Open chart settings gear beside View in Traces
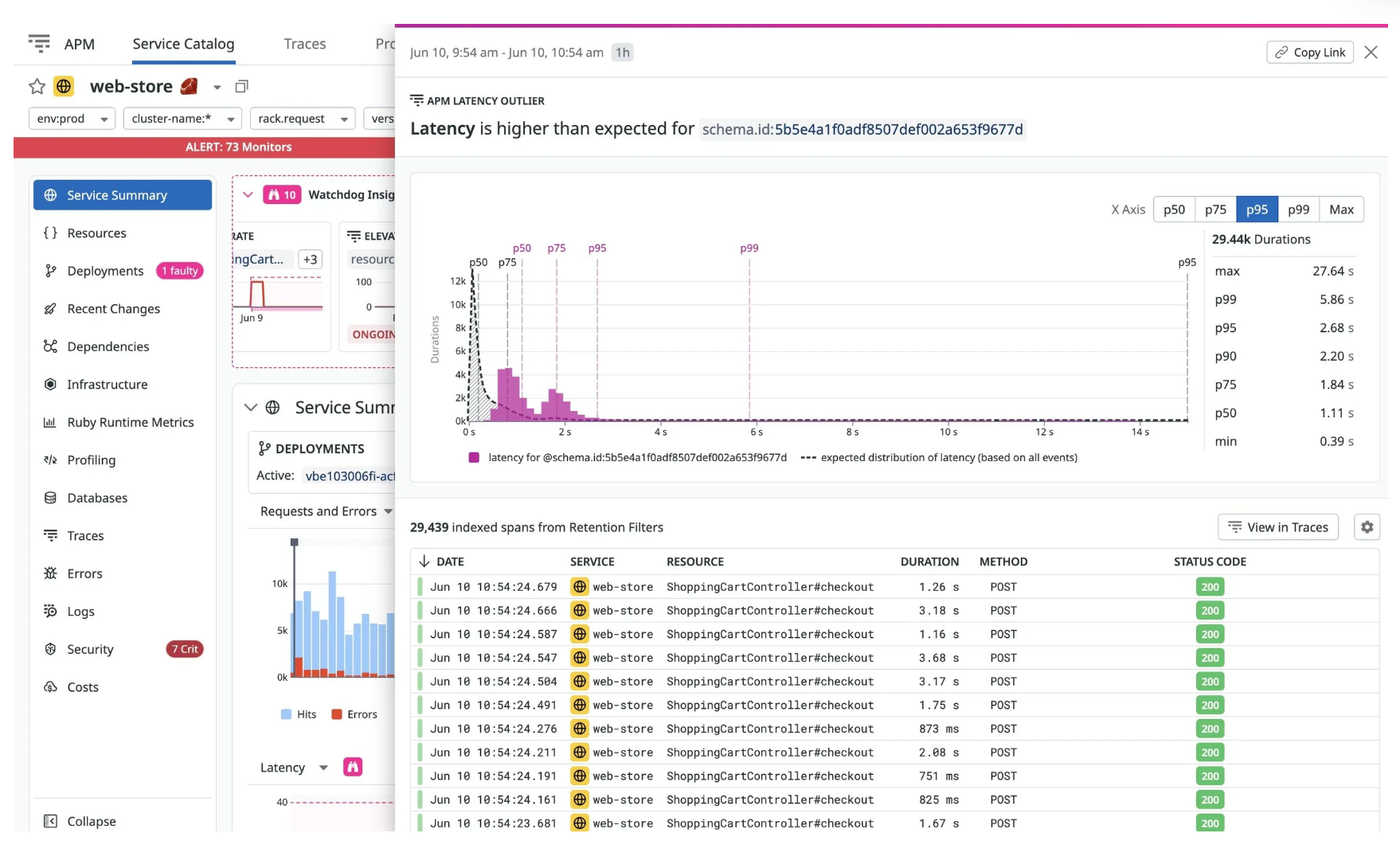Viewport: 1400px width, 841px height. coord(1367,526)
